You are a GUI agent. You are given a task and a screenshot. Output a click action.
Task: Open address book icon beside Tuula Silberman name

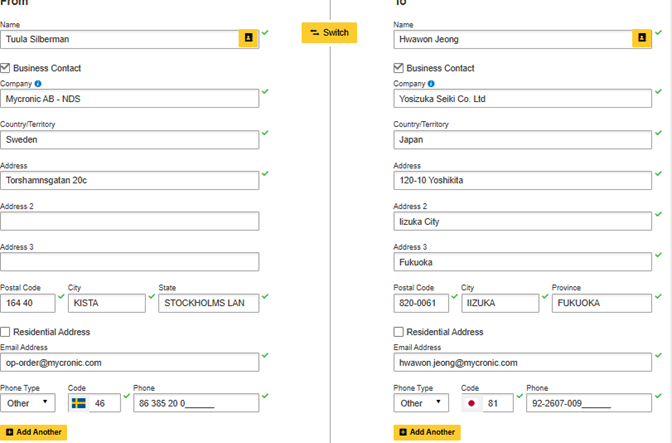click(248, 38)
